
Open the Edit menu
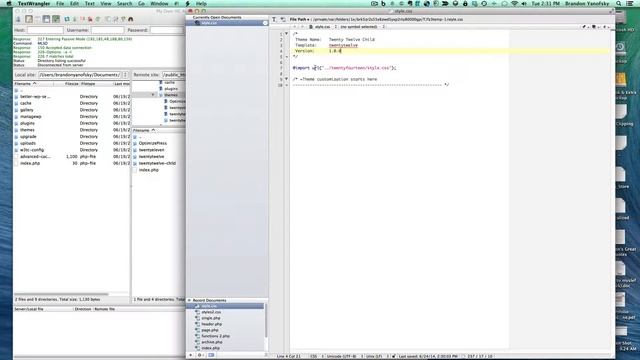point(74,4)
